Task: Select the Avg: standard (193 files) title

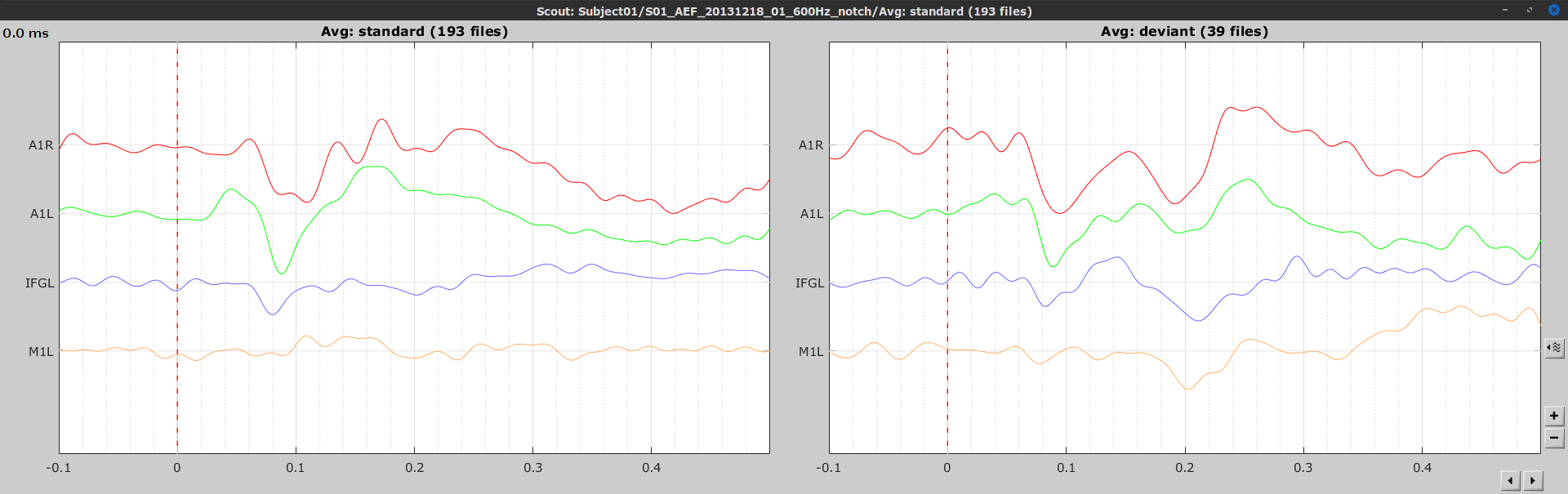Action: tap(414, 32)
